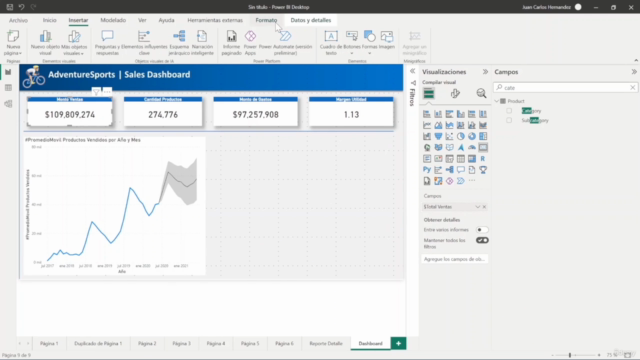Select the treemap visual
Viewport: 640px width, 360px height.
(x=483, y=136)
